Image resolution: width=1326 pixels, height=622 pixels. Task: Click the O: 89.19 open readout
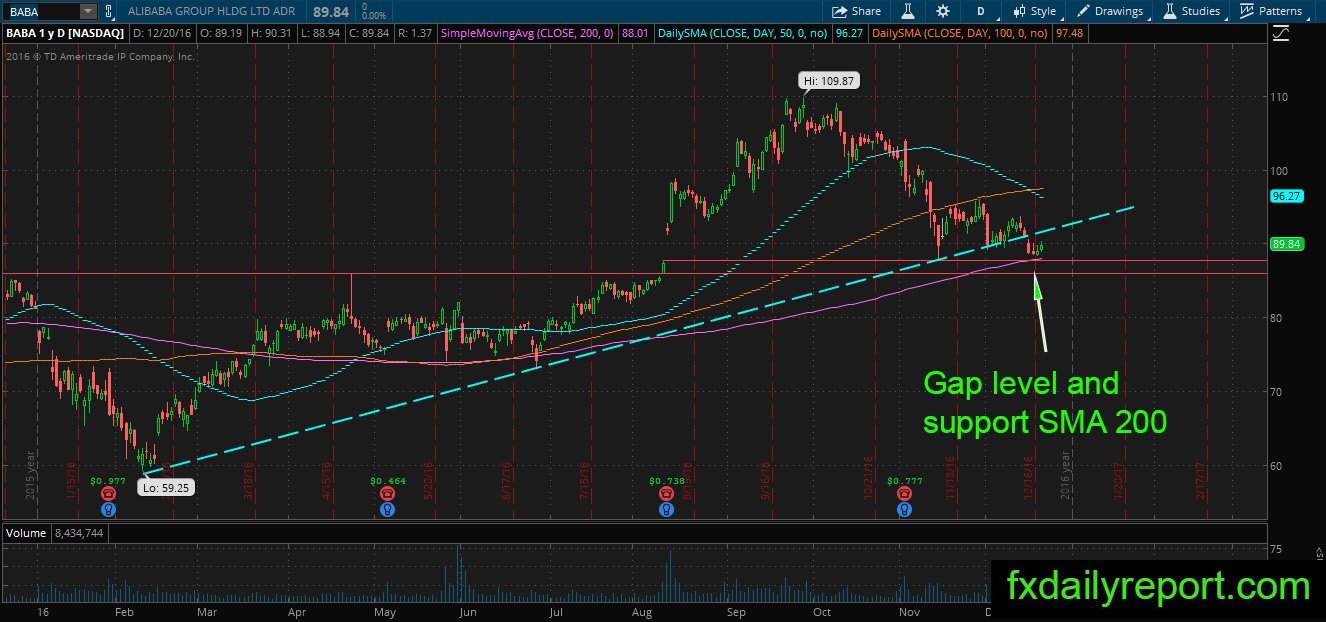[x=221, y=33]
